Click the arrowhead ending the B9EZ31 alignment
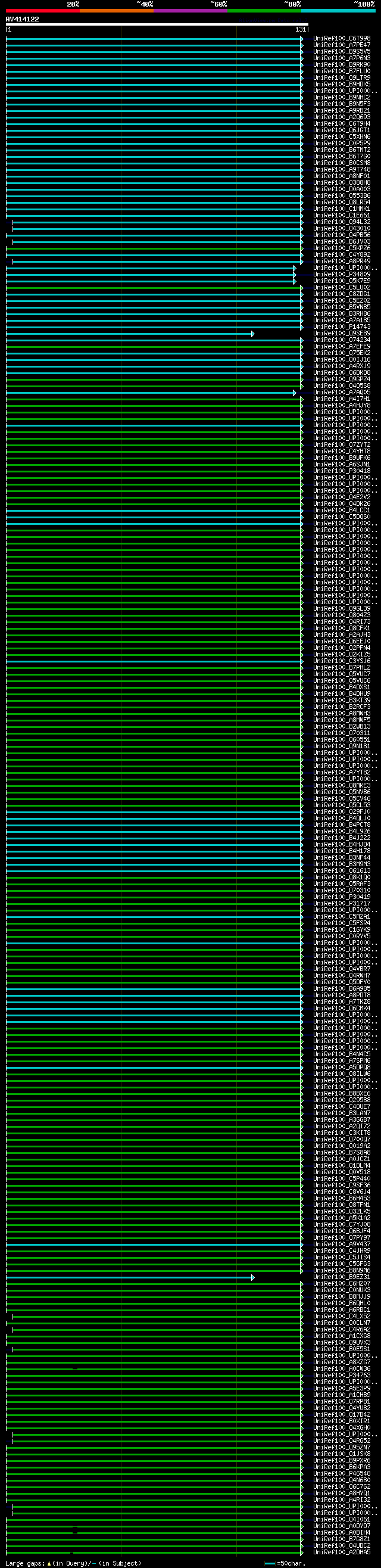 (252, 1277)
